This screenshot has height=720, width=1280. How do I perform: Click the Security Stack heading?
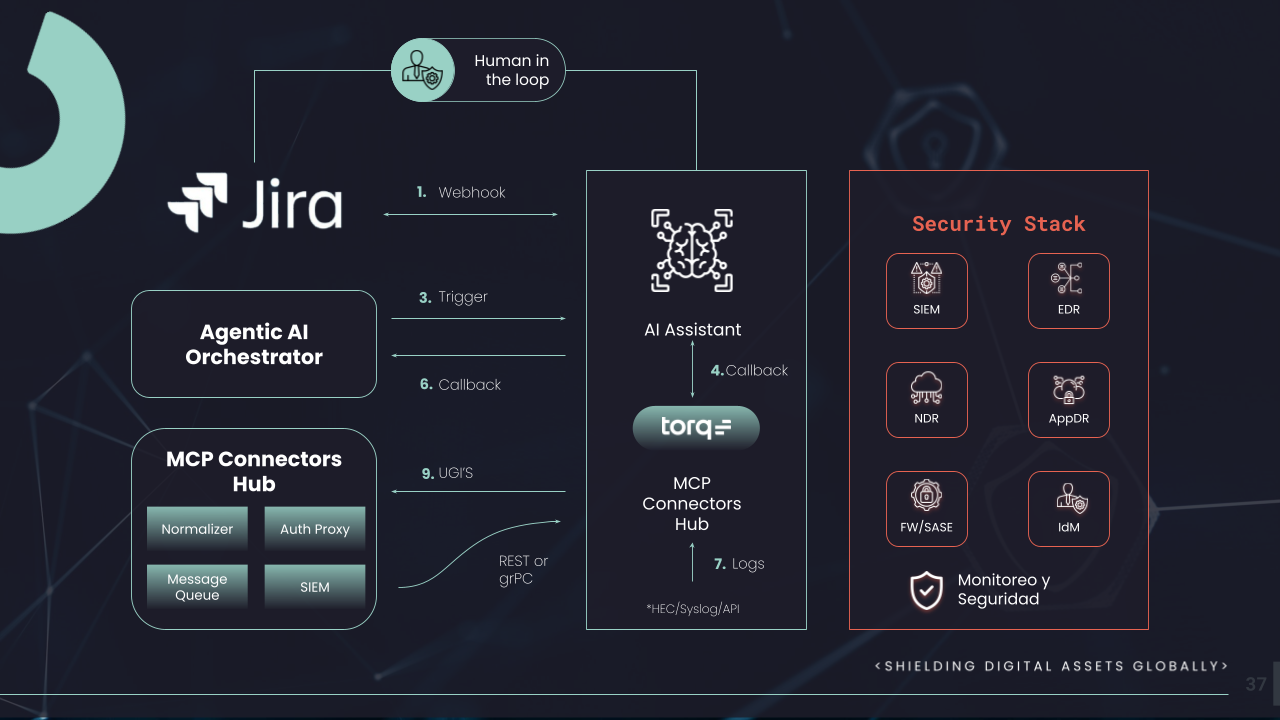point(998,224)
